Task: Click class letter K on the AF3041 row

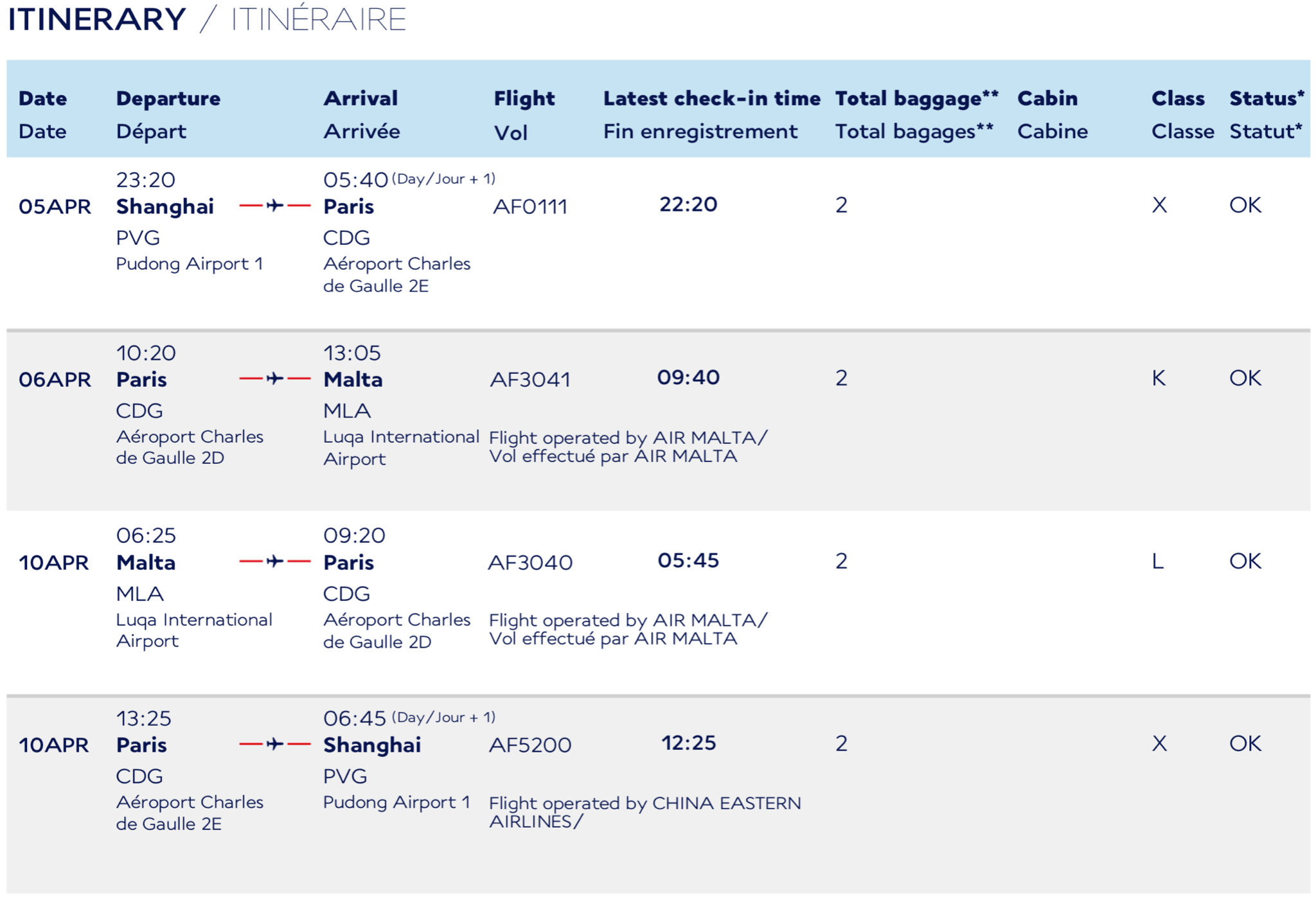Action: tap(1159, 378)
